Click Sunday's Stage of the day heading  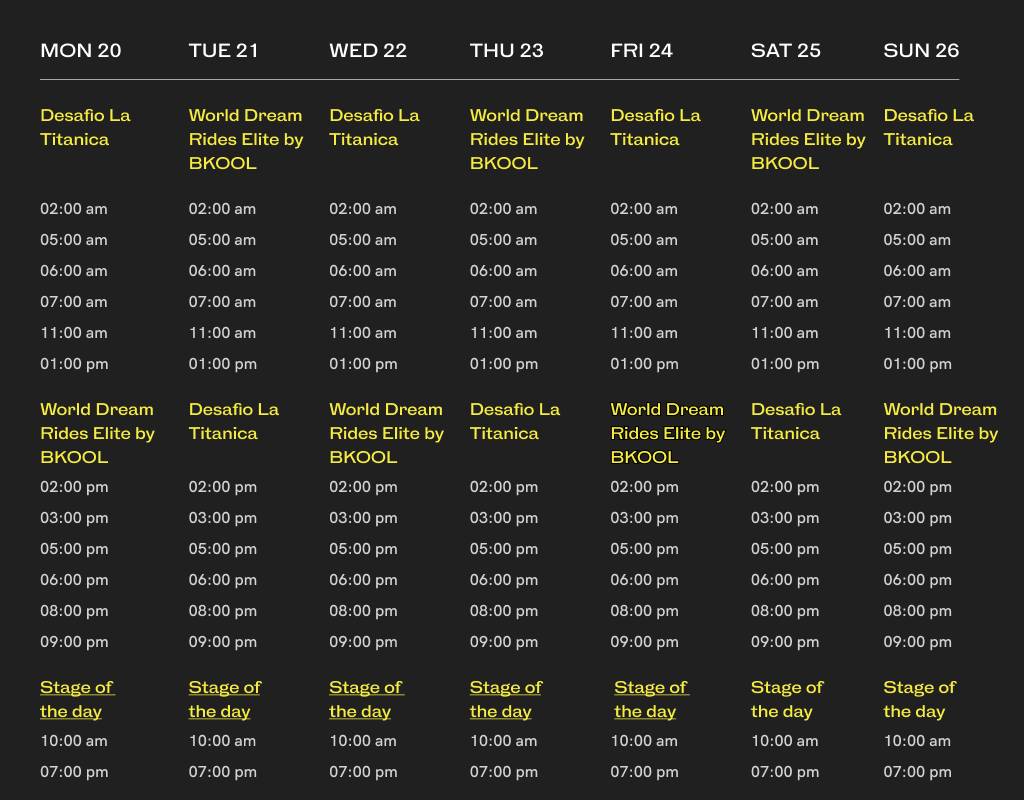pos(920,699)
